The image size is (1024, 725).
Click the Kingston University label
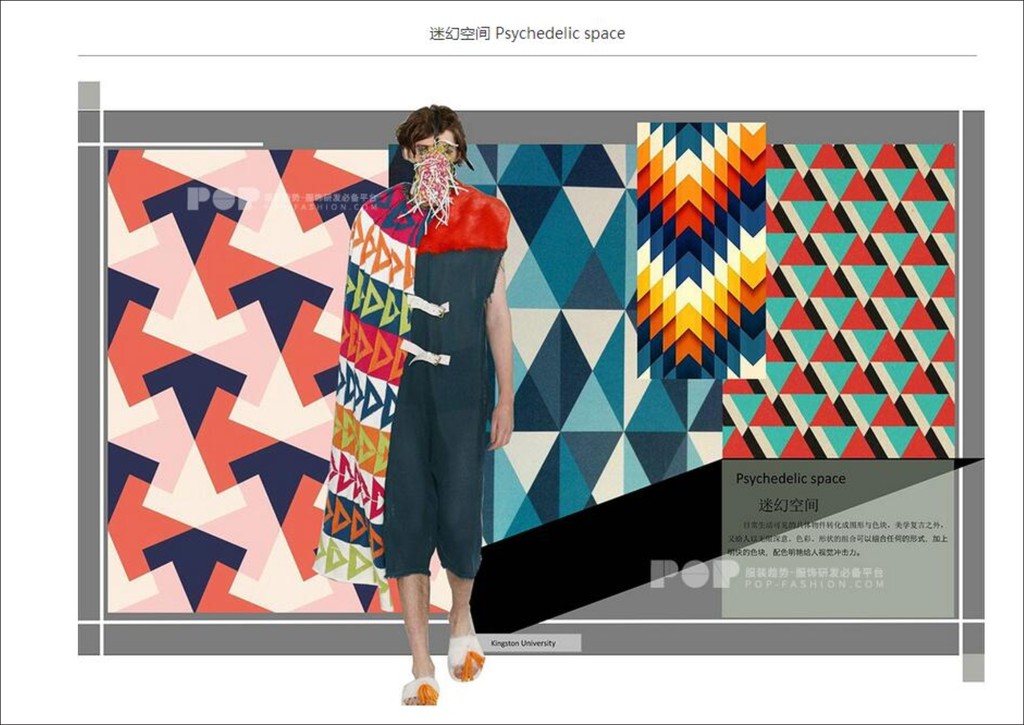click(524, 643)
